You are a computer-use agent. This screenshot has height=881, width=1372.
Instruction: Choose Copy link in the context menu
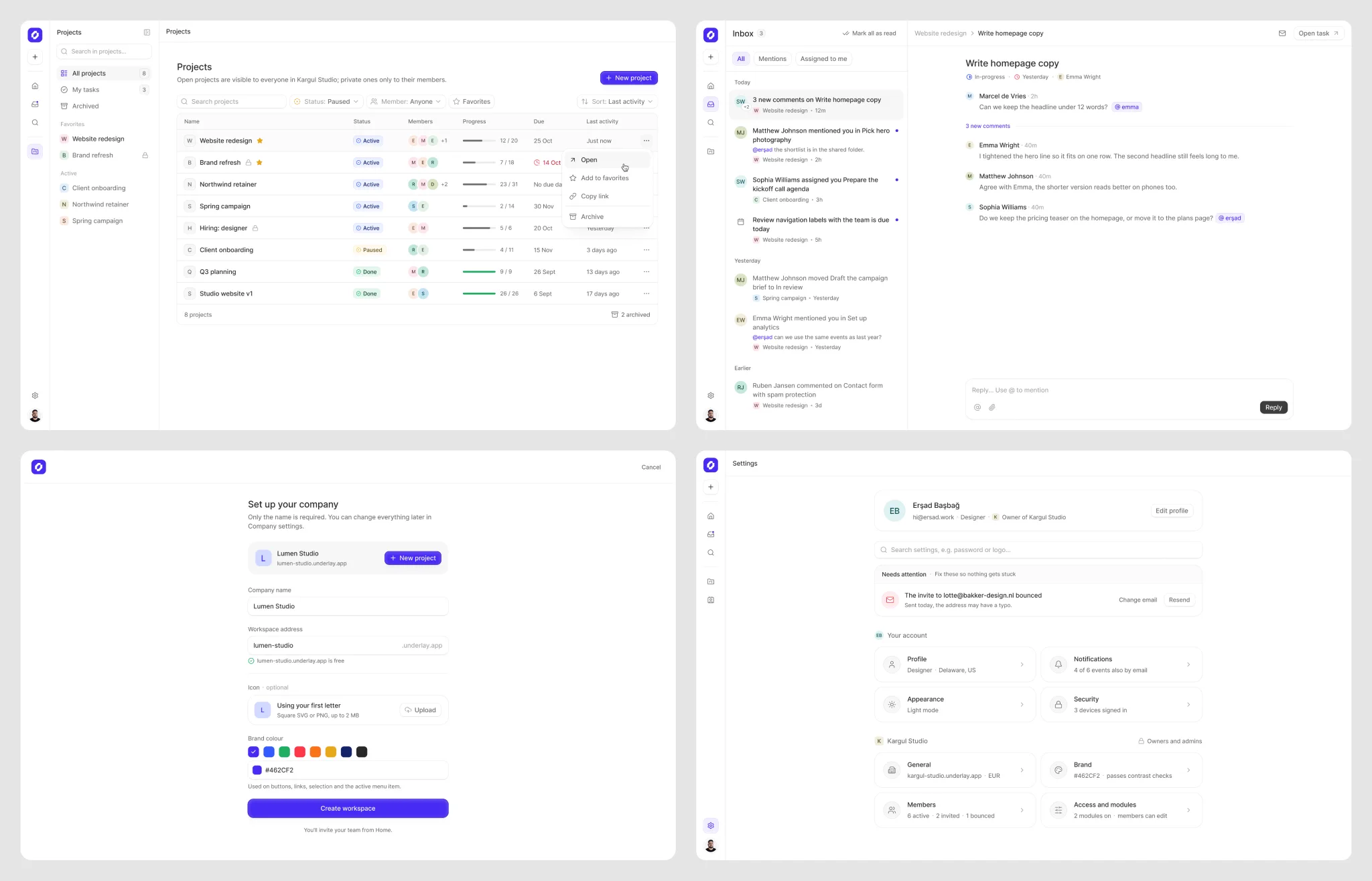click(x=607, y=196)
